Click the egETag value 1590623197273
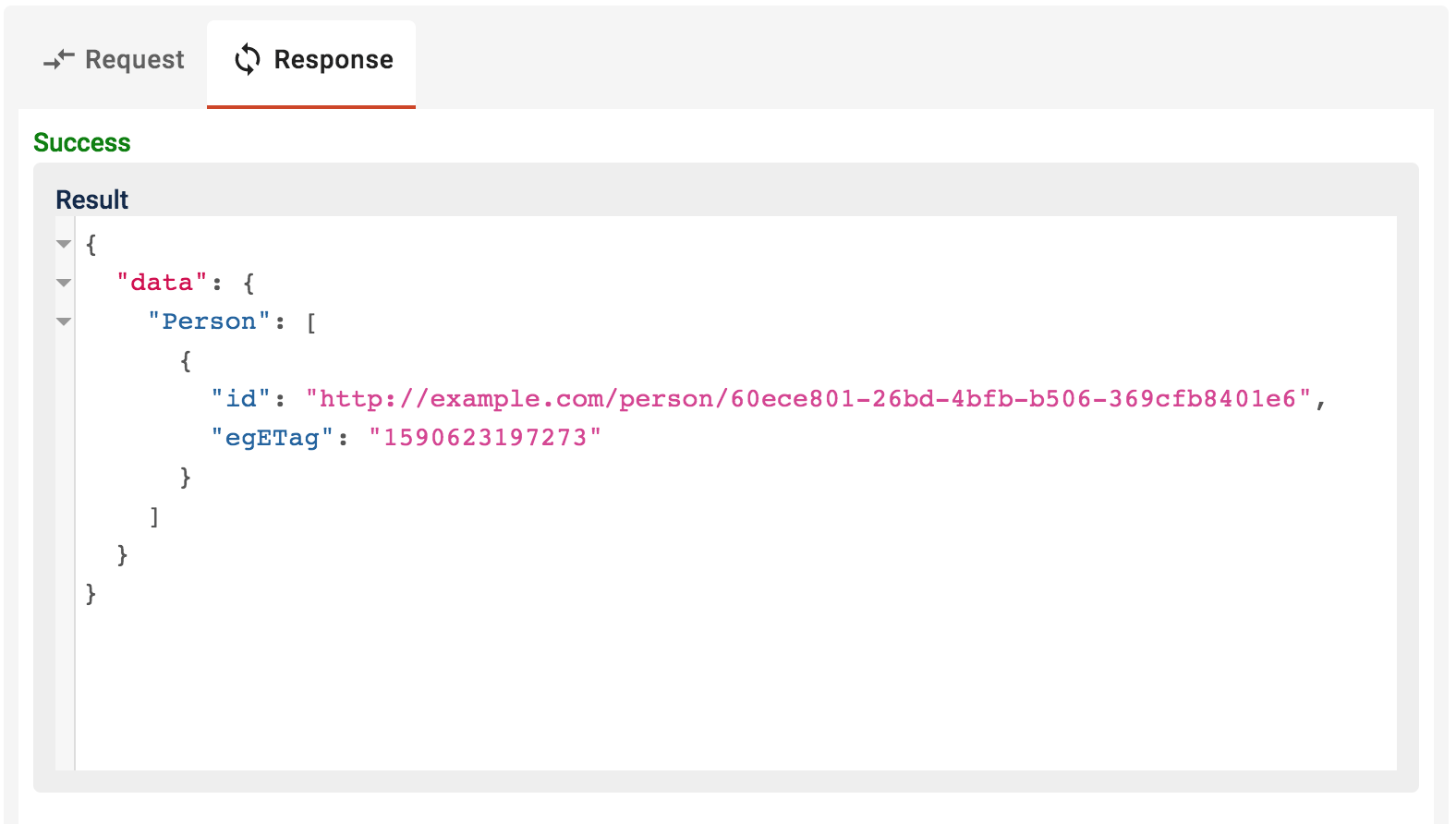 (485, 438)
